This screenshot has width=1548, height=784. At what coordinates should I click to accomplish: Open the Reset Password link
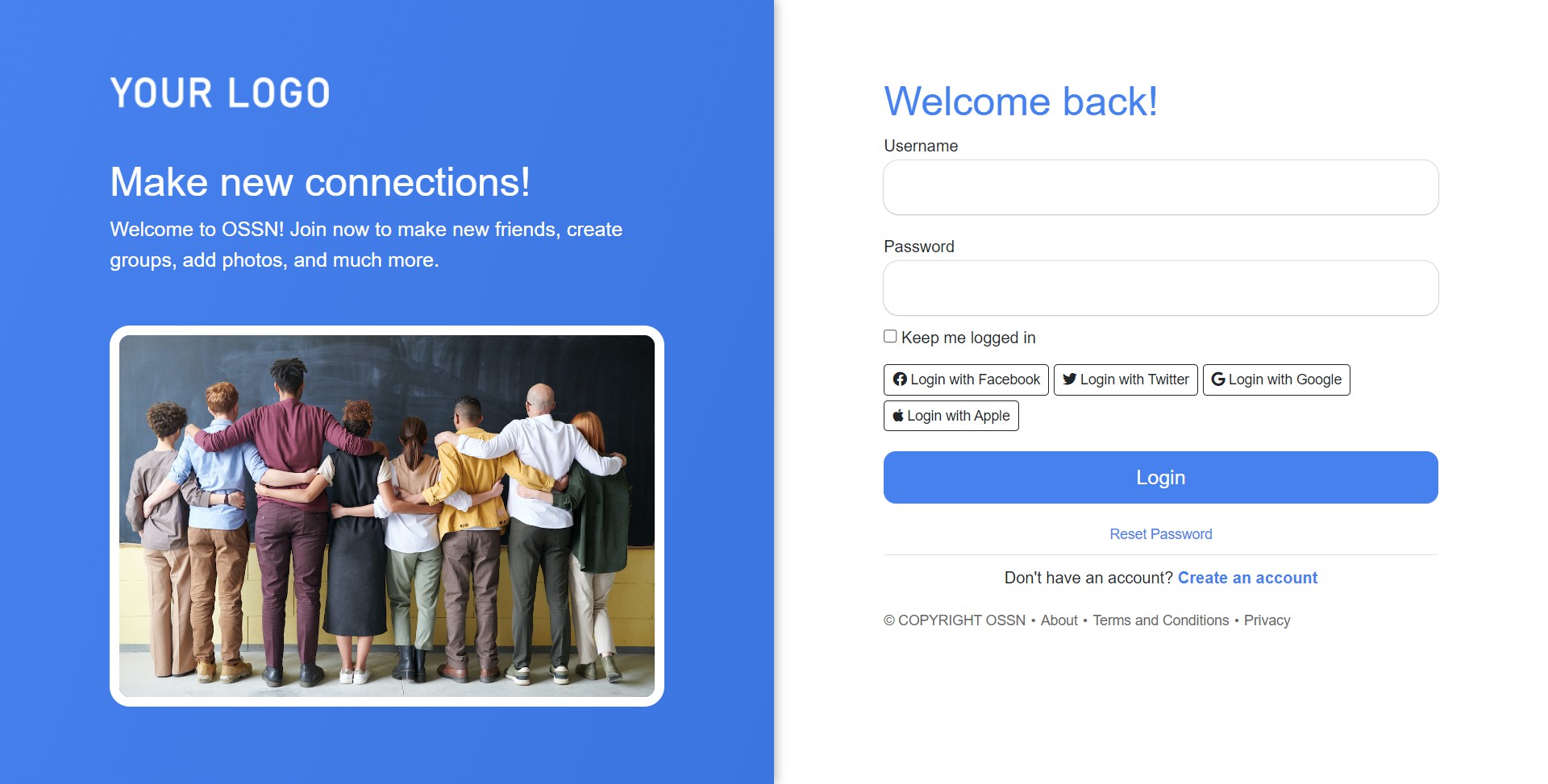[x=1161, y=534]
